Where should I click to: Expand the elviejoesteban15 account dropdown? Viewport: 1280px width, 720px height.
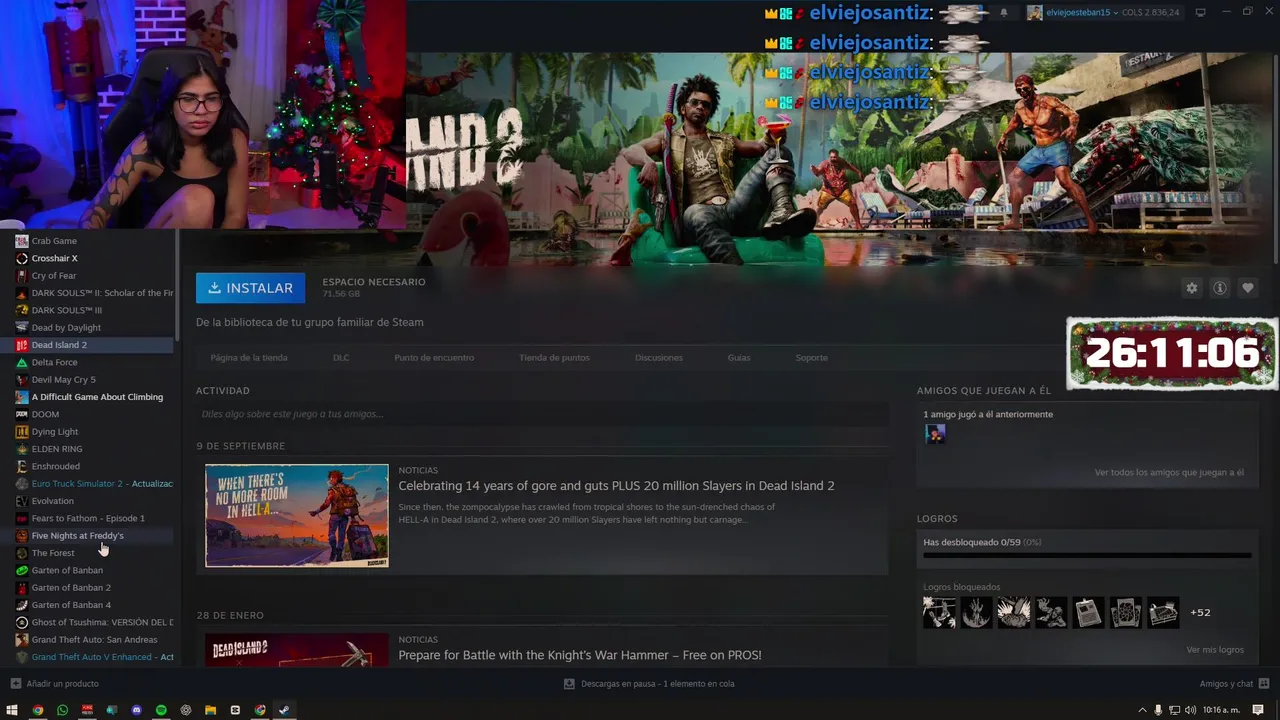1116,12
